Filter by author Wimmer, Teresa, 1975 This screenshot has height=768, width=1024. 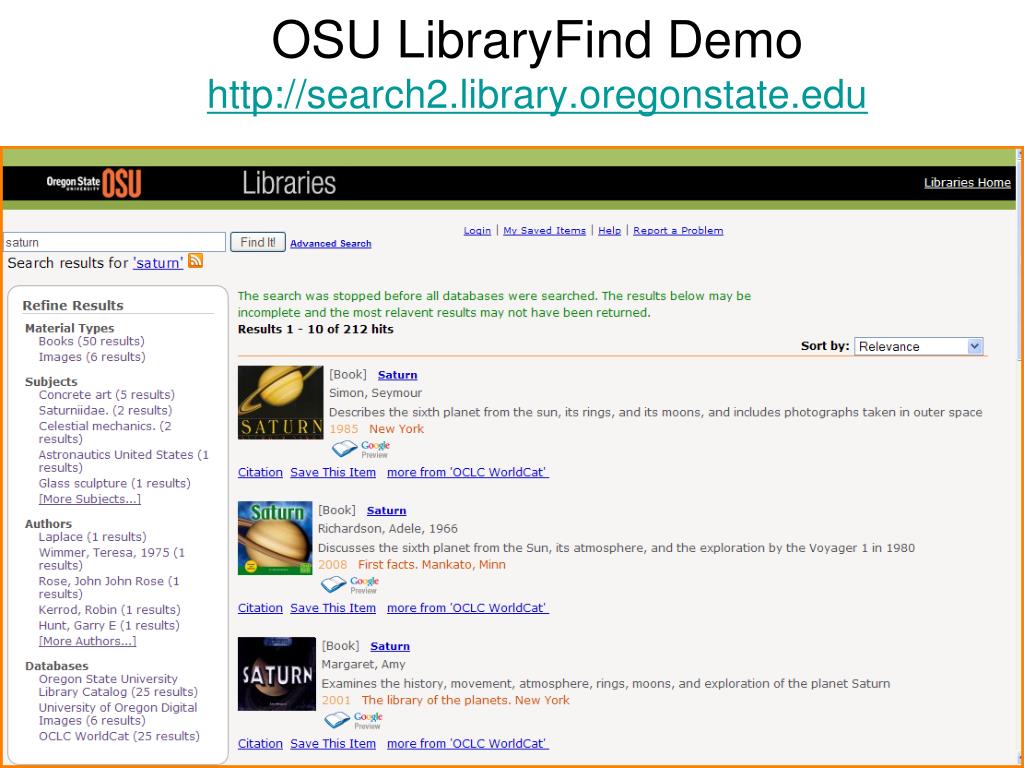(112, 559)
